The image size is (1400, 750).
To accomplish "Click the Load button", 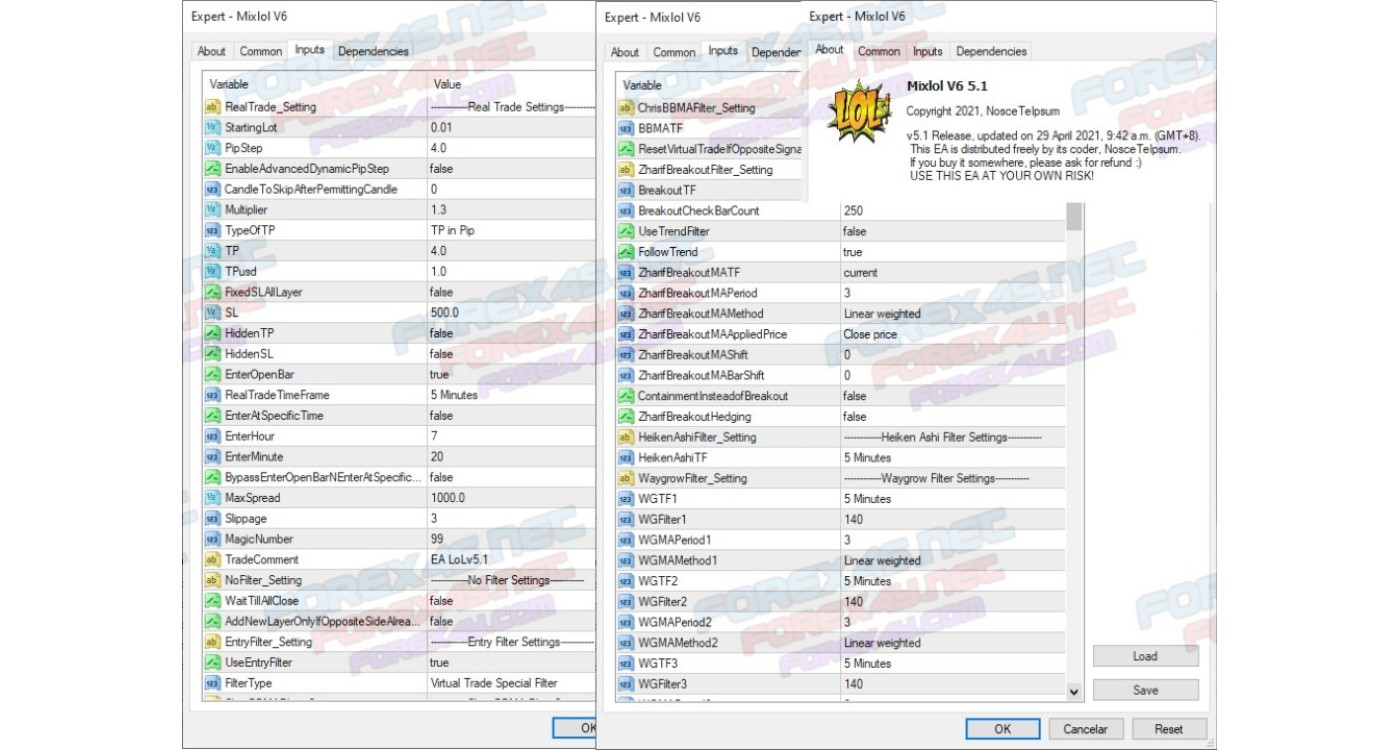I will click(x=1145, y=656).
